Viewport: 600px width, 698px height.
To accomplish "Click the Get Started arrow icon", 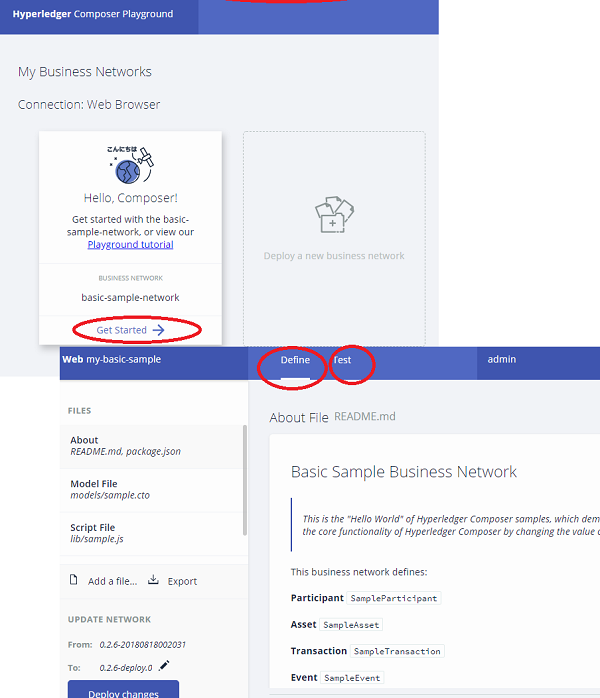I will point(158,330).
